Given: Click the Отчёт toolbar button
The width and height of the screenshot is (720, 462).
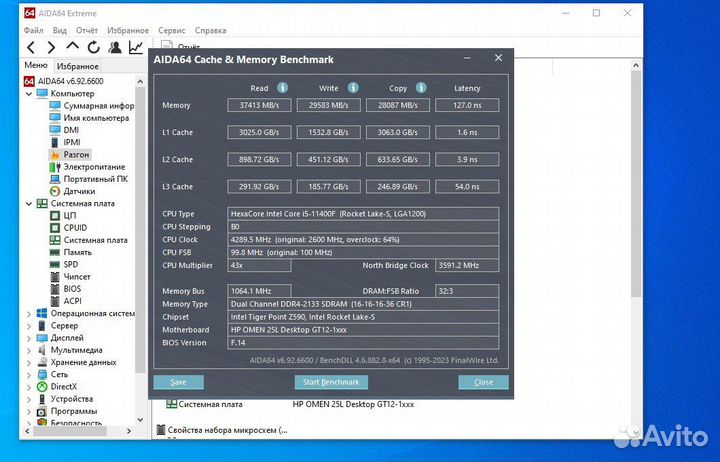Looking at the screenshot, I should tap(181, 46).
